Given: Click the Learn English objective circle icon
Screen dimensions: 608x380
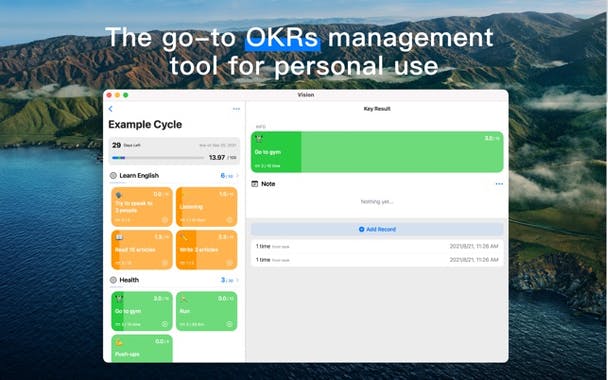Looking at the screenshot, I should click(113, 176).
